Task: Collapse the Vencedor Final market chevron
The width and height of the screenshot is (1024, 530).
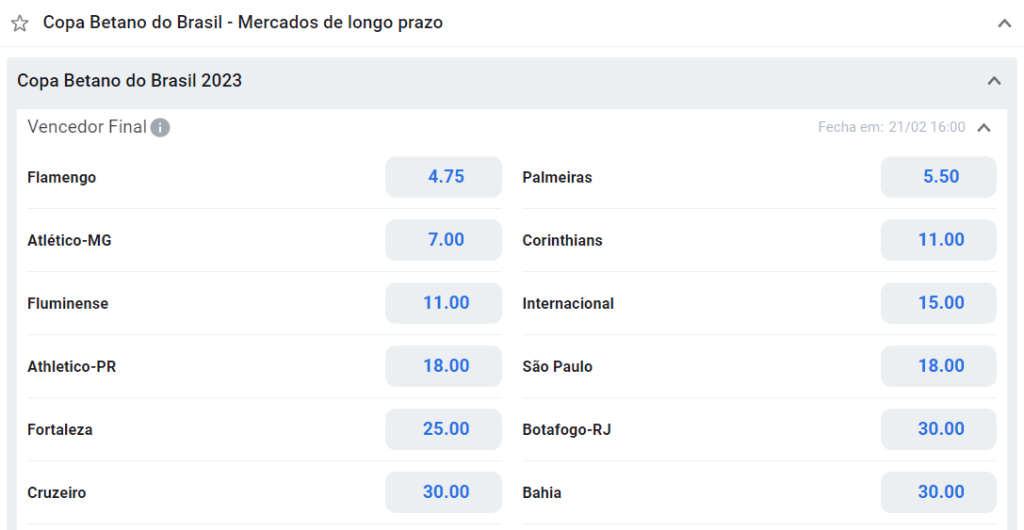Action: pos(984,127)
